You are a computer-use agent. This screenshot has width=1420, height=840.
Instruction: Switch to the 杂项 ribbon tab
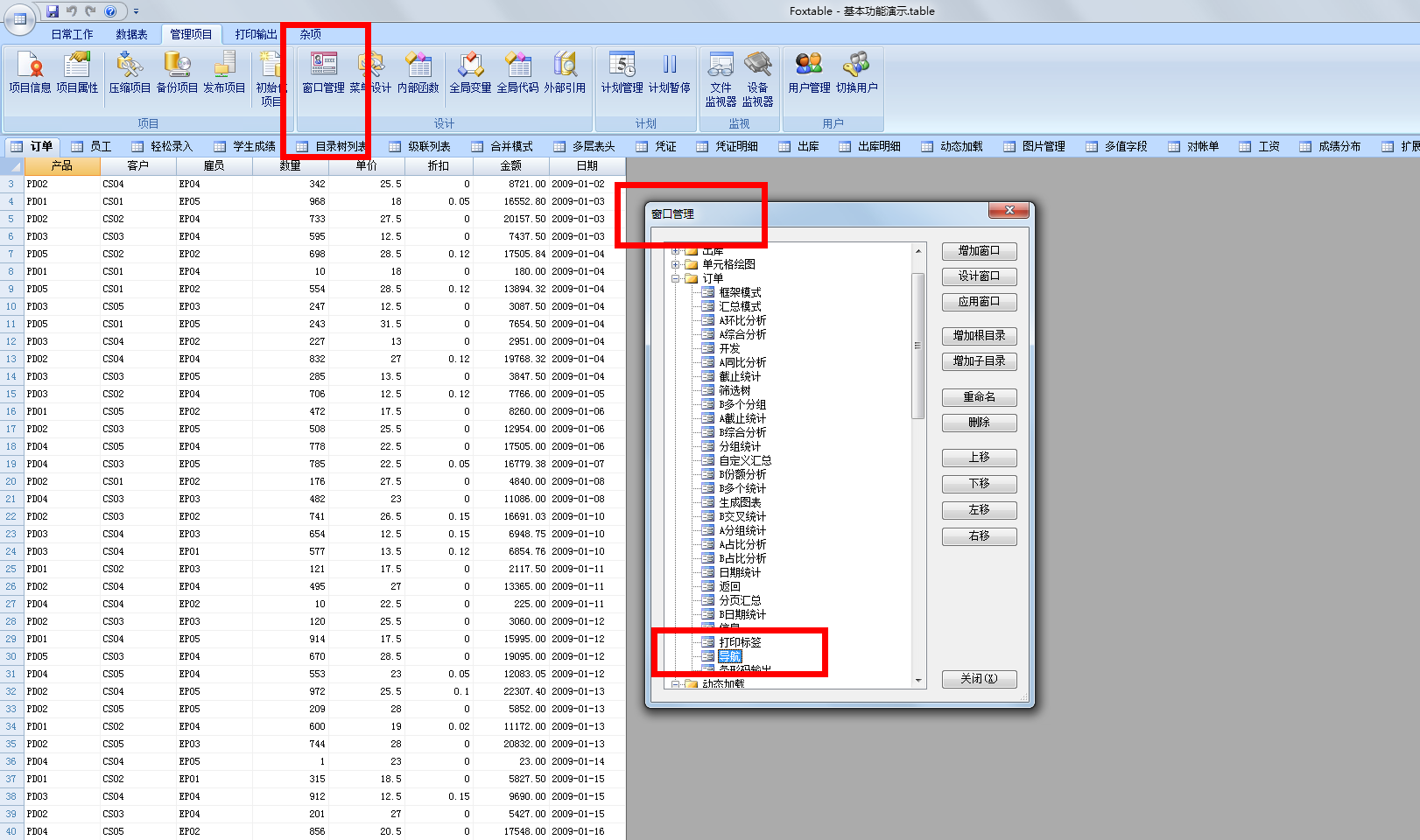point(310,34)
